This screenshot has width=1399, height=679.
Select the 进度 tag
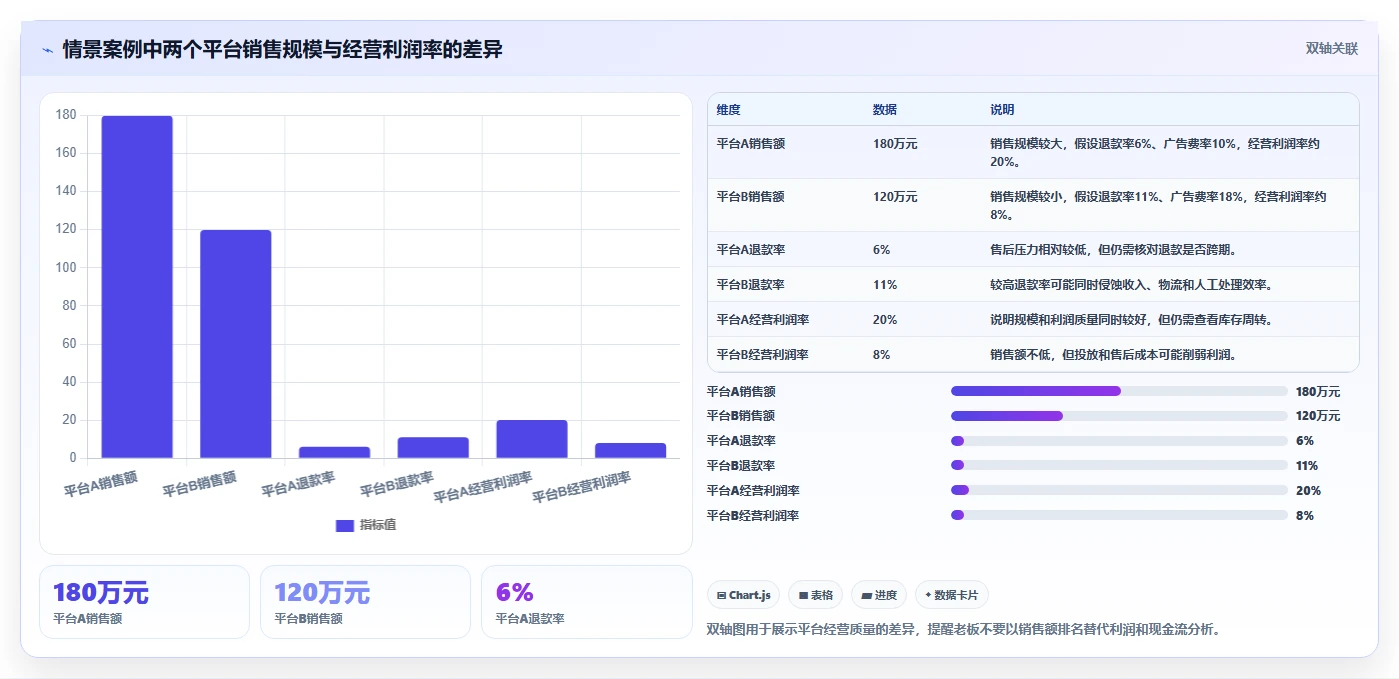(x=879, y=595)
